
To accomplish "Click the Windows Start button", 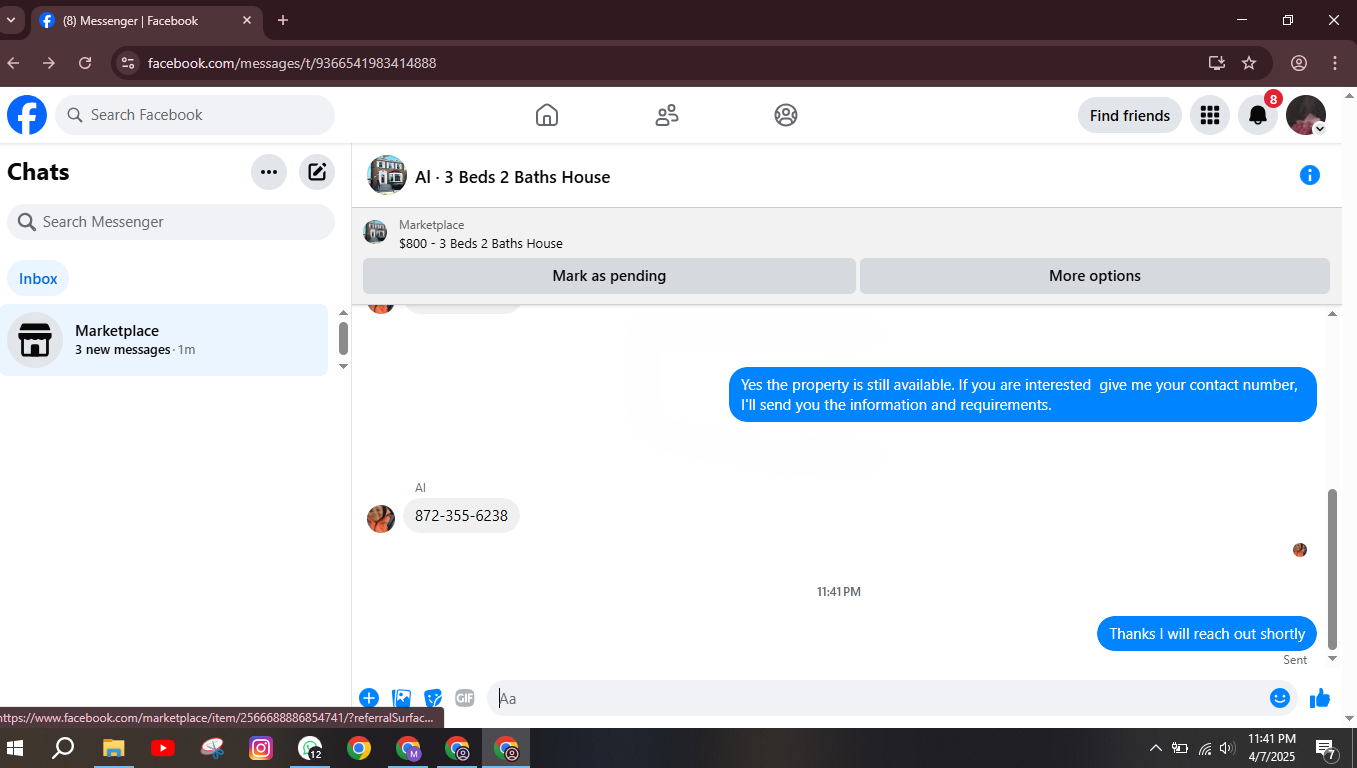I will pos(15,748).
